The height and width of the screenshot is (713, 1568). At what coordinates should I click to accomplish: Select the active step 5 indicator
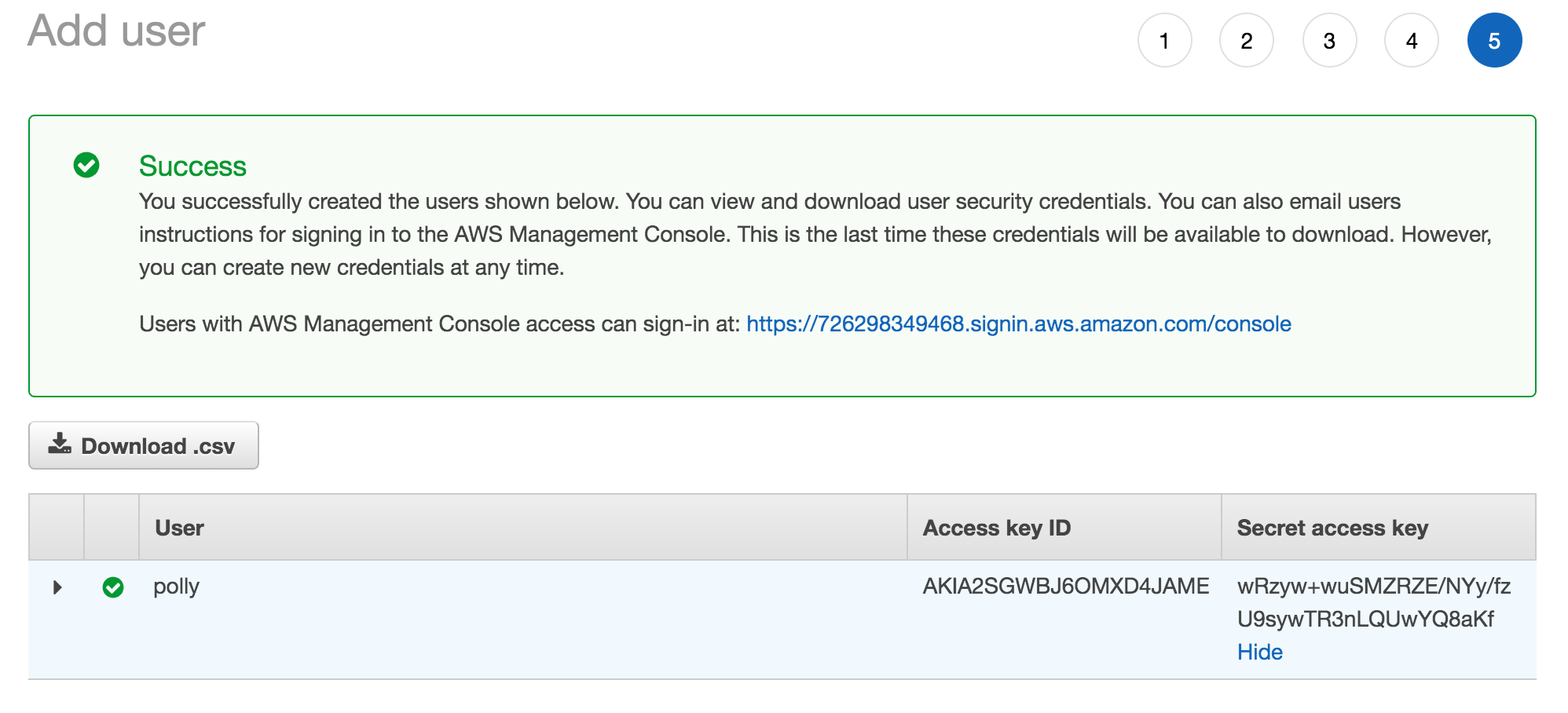(1494, 41)
